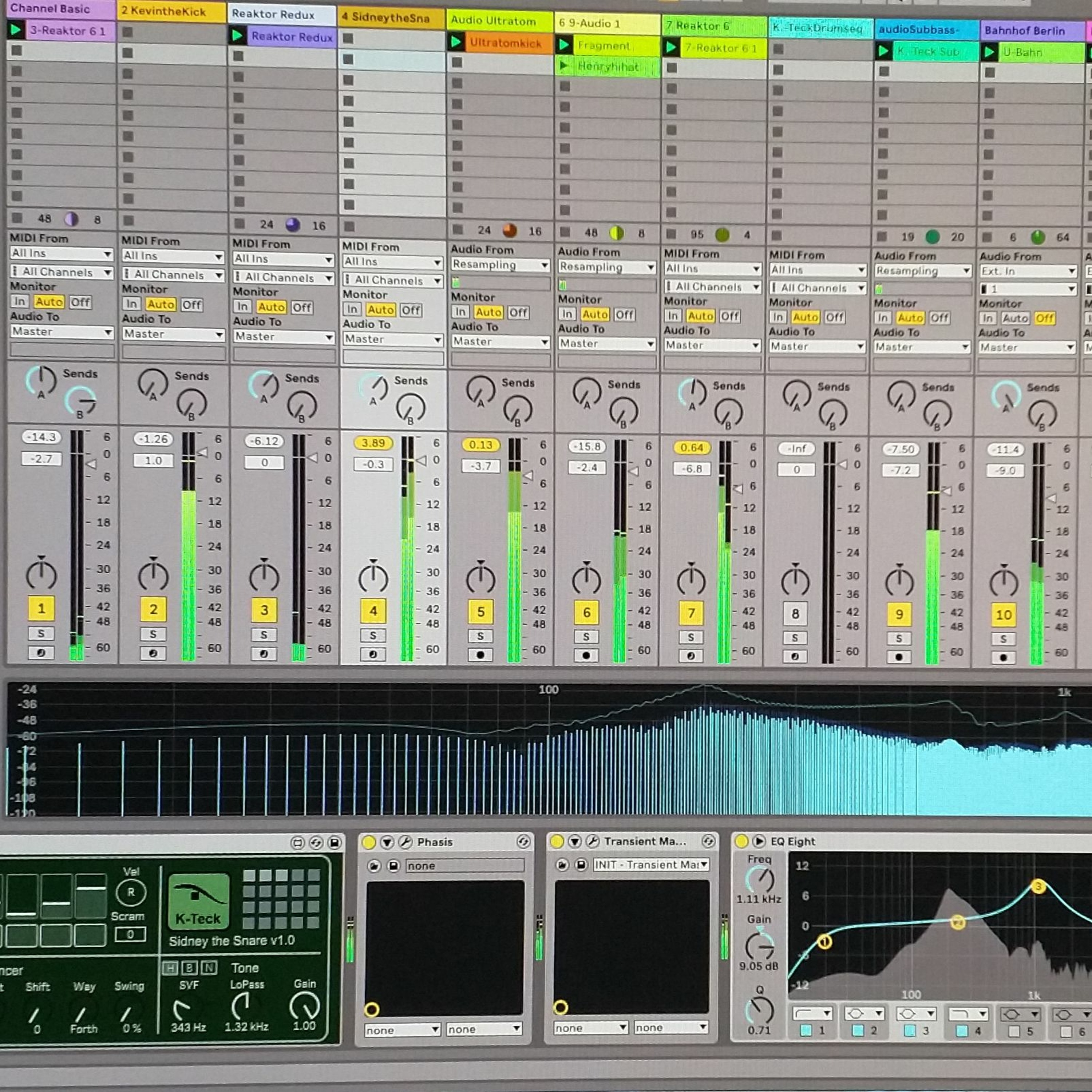Set Bahnhof Berlin monitor to Auto
Image resolution: width=1092 pixels, height=1092 pixels.
click(1015, 319)
